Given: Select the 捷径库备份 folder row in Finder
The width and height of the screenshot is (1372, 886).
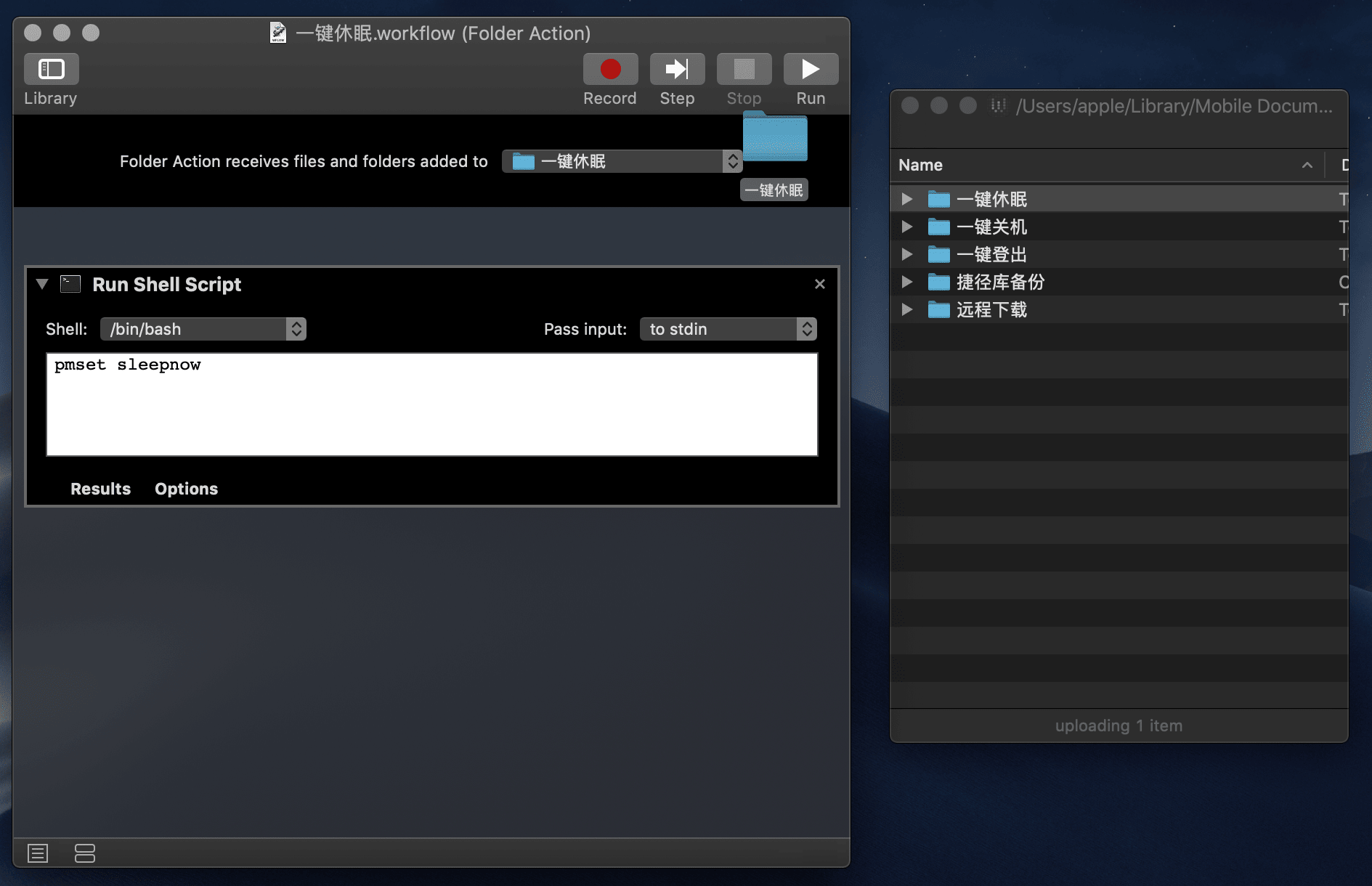Looking at the screenshot, I should pos(1119,282).
